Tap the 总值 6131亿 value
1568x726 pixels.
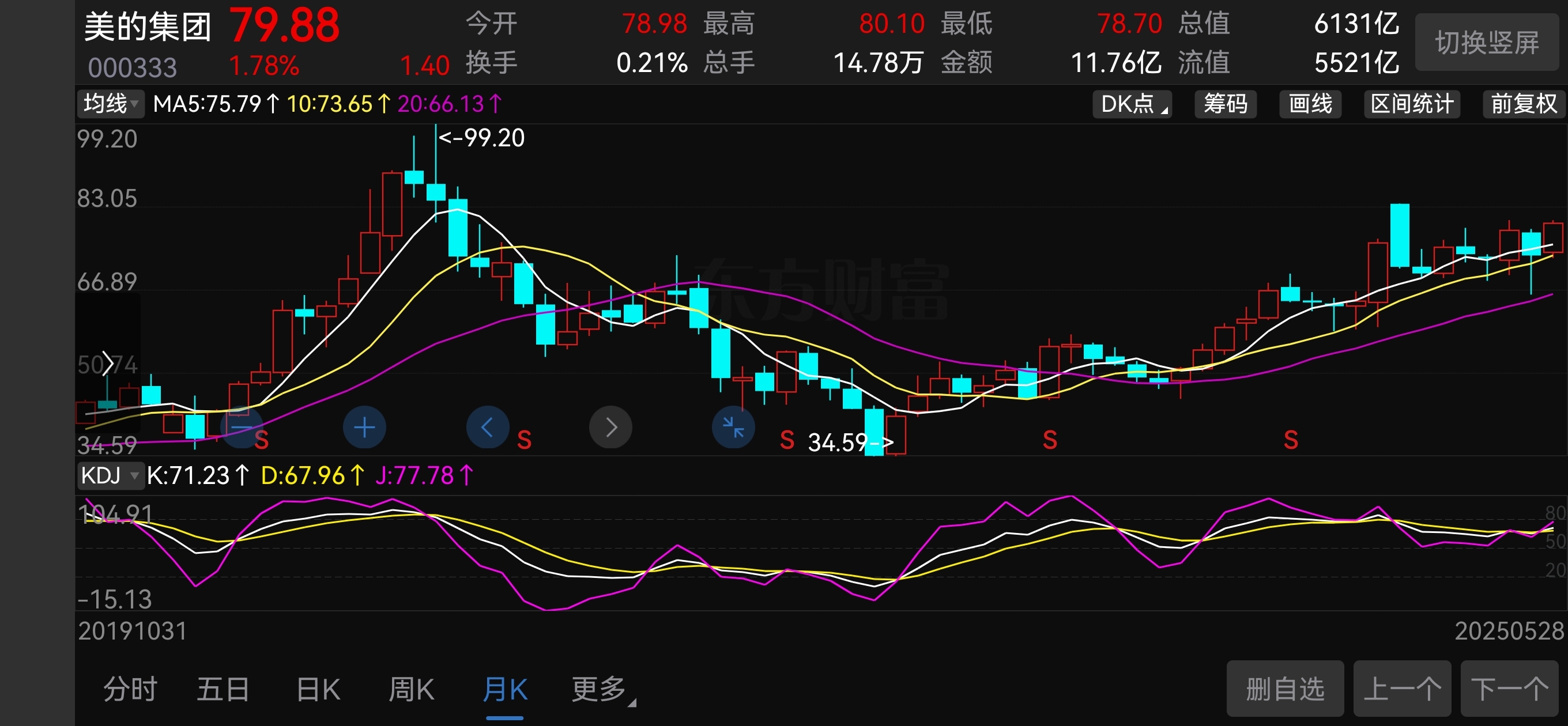tap(1356, 24)
